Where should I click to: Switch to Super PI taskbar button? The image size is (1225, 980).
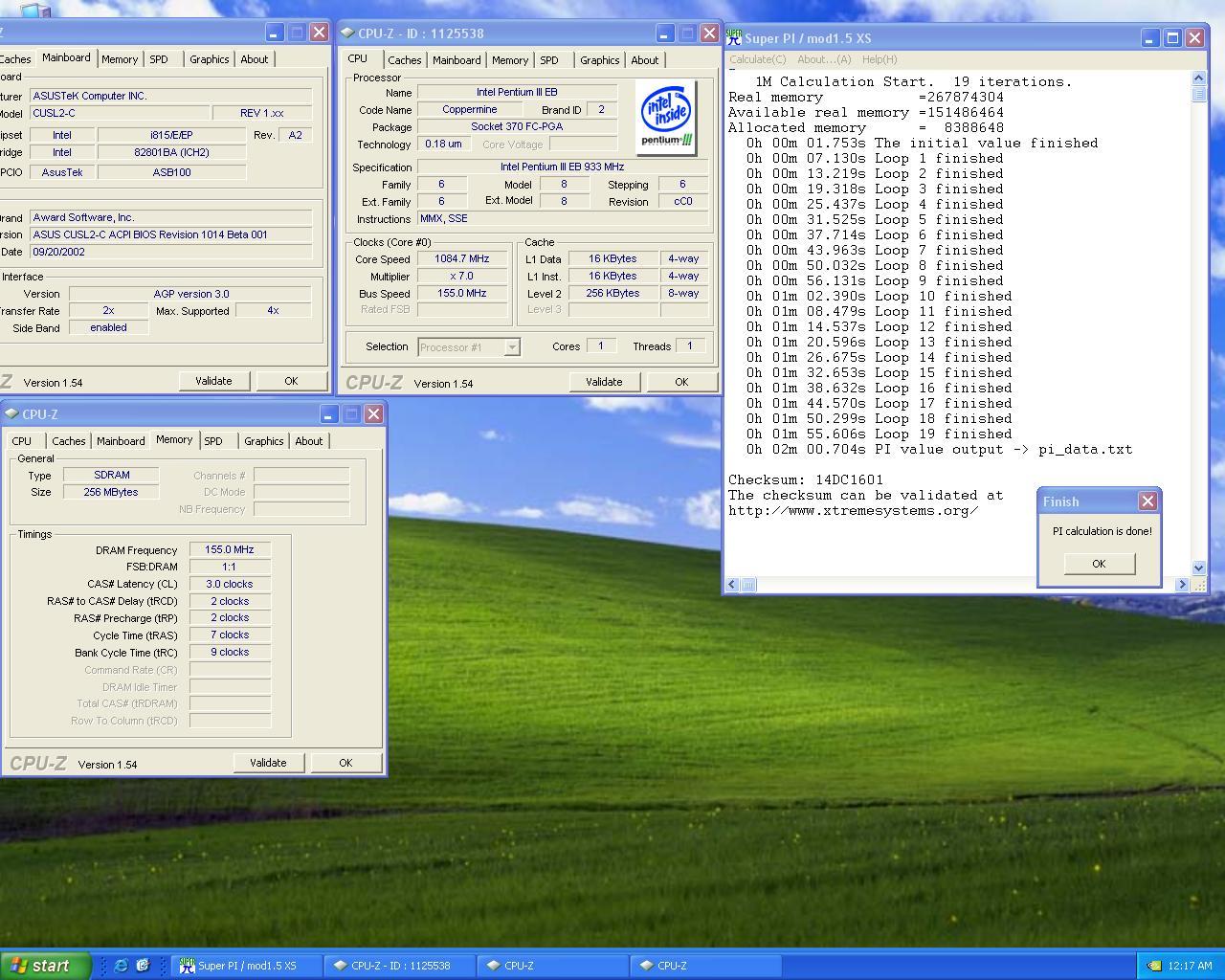[x=247, y=966]
